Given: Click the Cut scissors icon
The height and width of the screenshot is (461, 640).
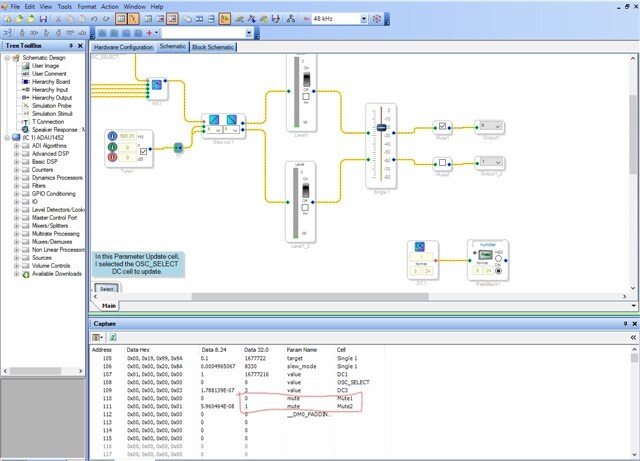Looking at the screenshot, I should click(x=58, y=19).
